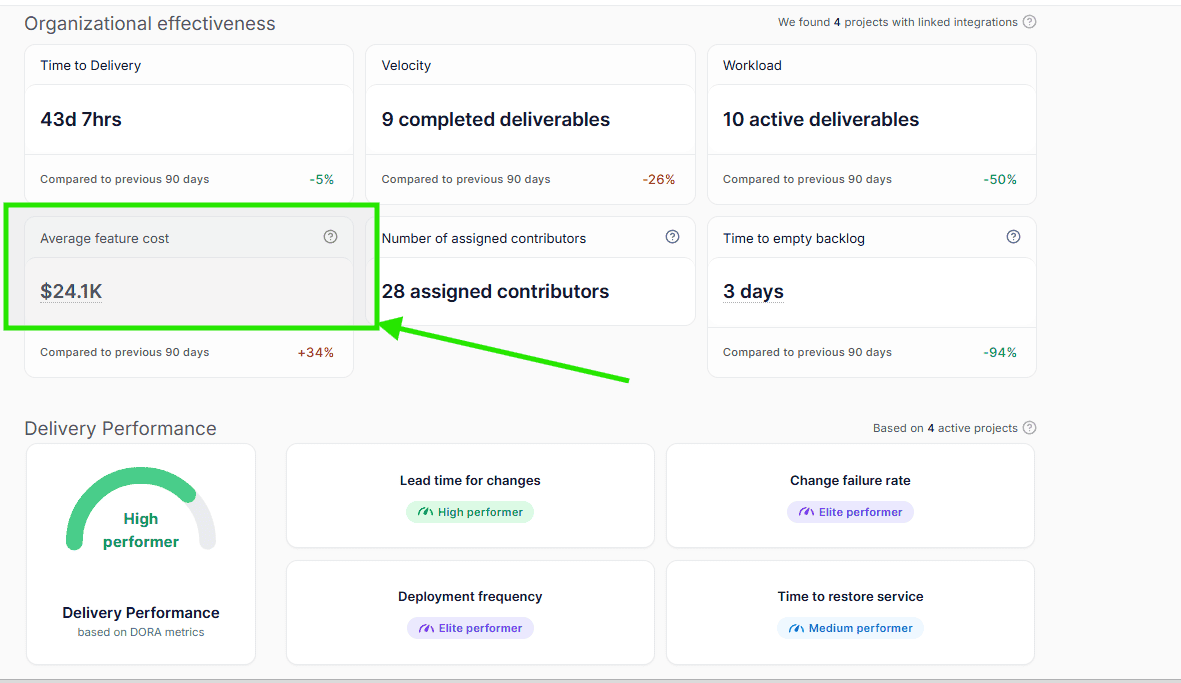Open the active projects help icon

point(1030,427)
